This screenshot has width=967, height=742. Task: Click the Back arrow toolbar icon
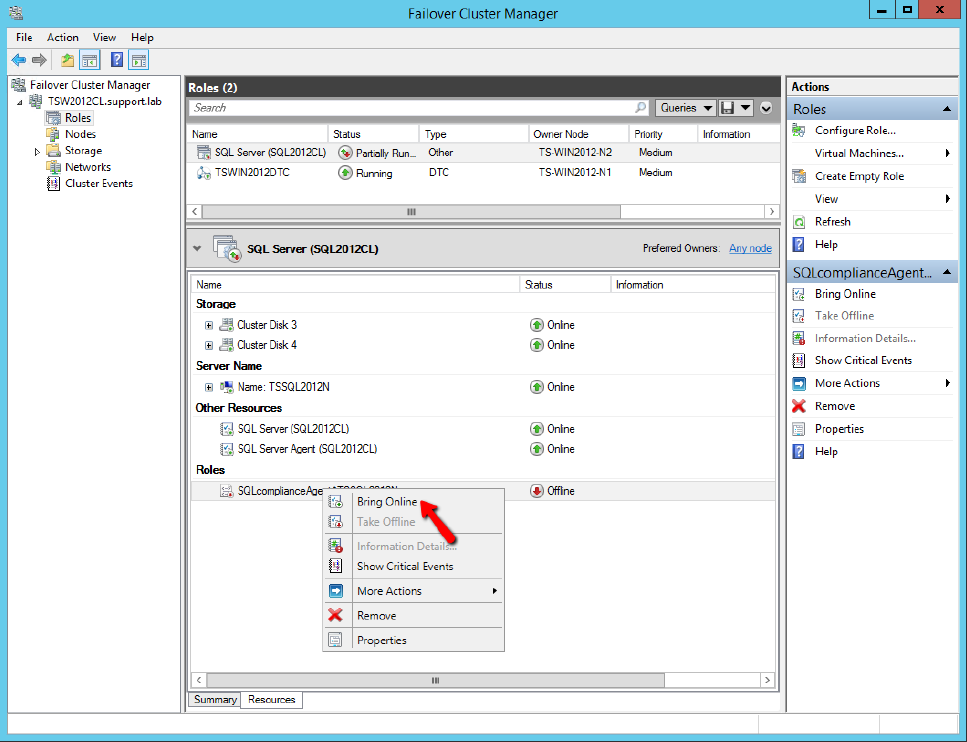coord(19,60)
